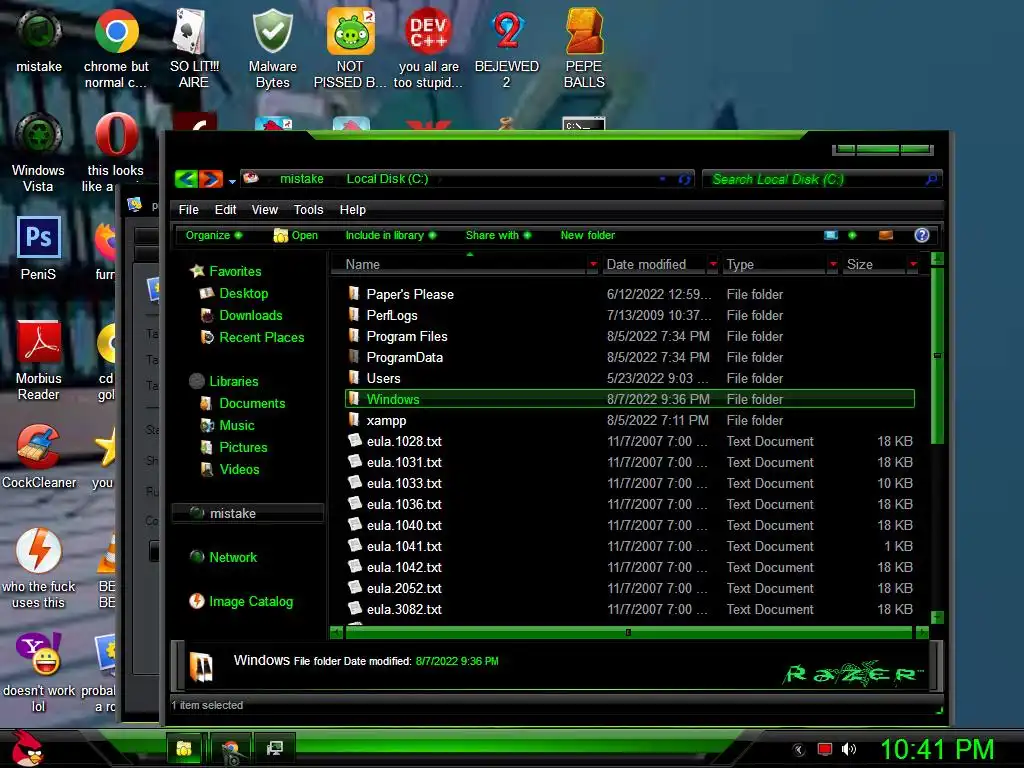The width and height of the screenshot is (1024, 768).
Task: Select eula.1028.txt file icon
Action: (355, 441)
